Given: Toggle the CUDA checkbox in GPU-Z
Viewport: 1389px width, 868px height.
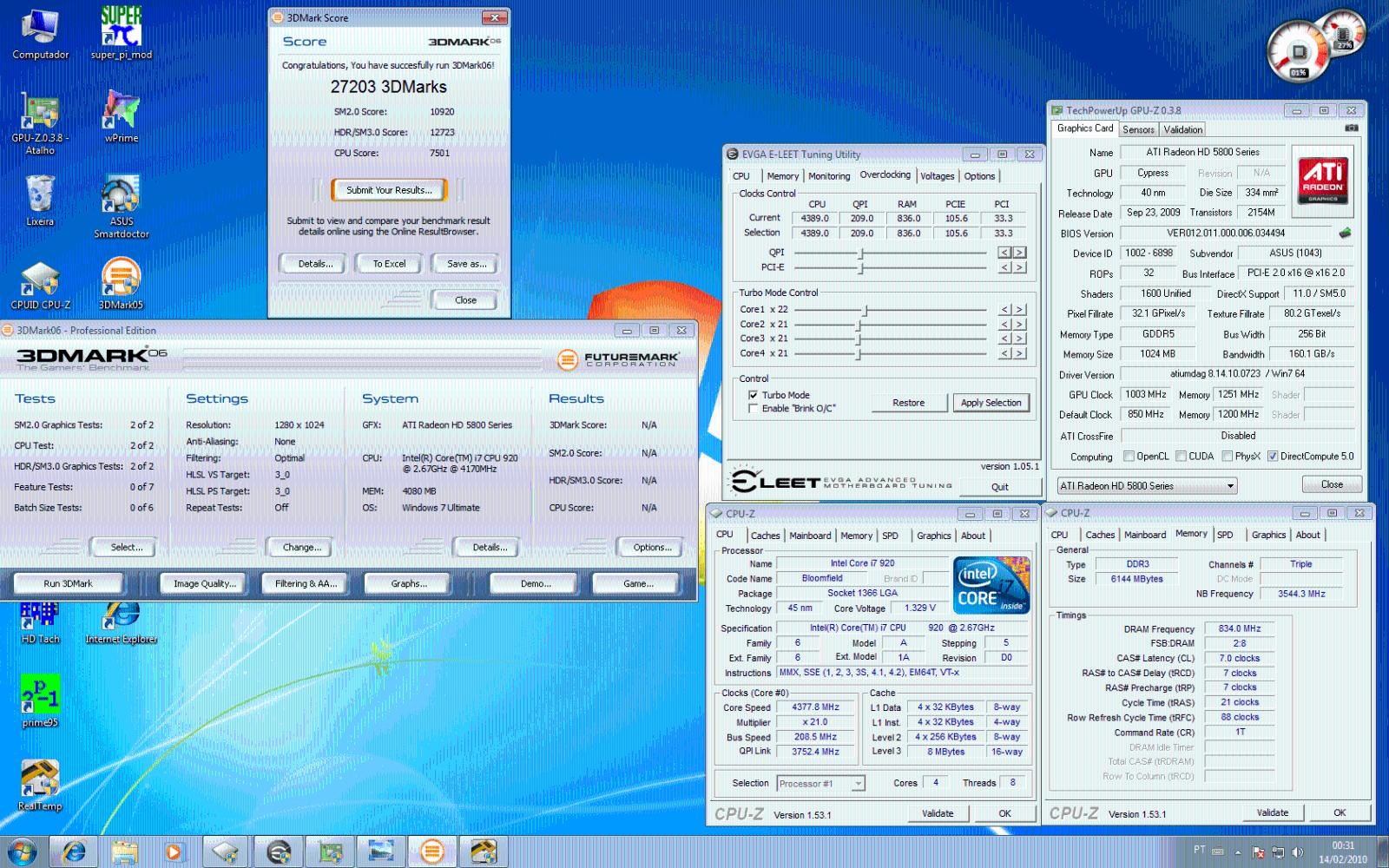Looking at the screenshot, I should tap(1181, 457).
